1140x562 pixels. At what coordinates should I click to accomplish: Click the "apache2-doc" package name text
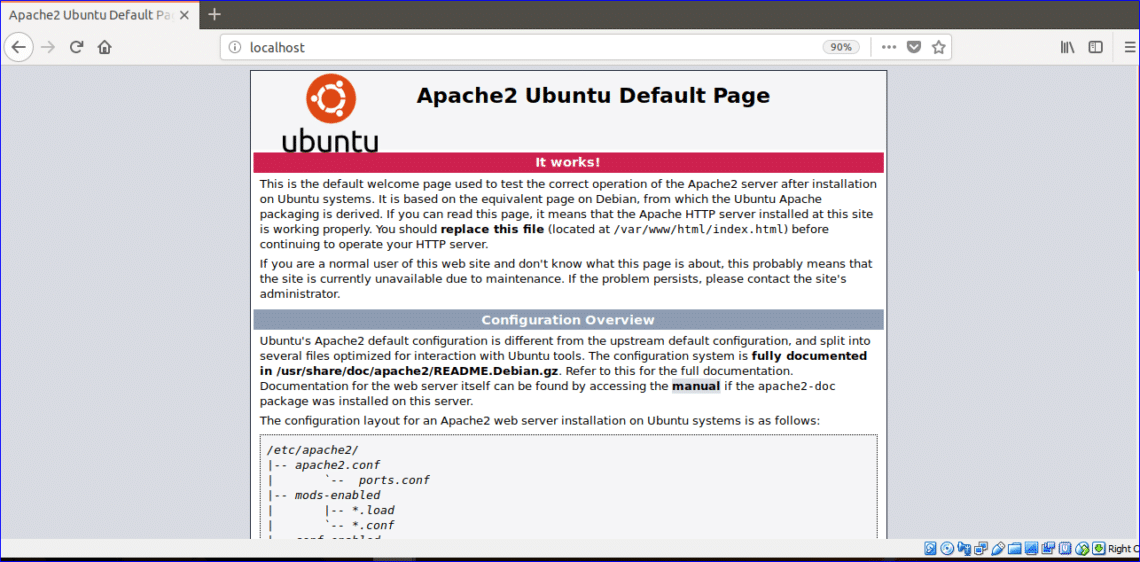(795, 386)
